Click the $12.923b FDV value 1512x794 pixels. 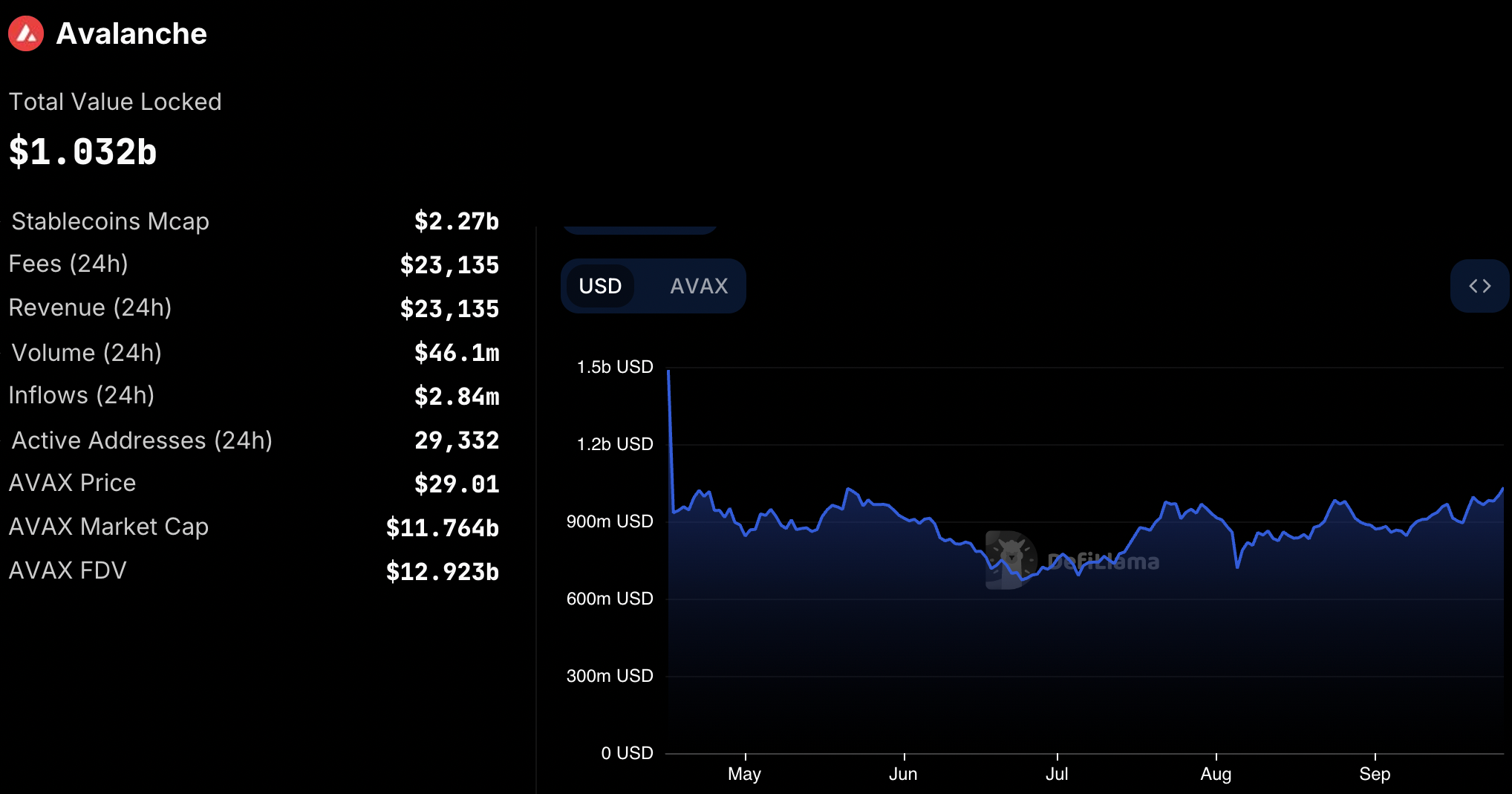click(x=443, y=572)
